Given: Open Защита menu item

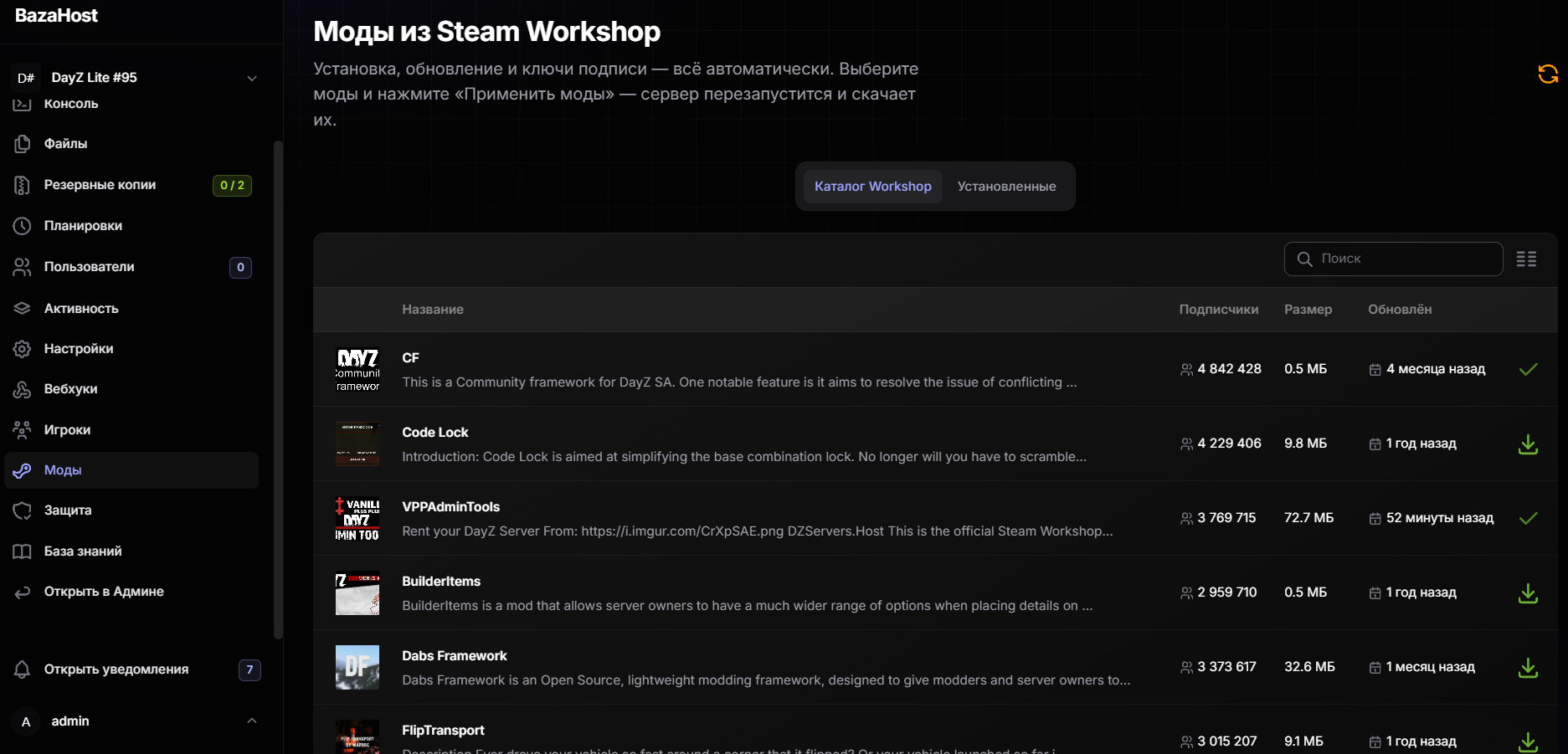Looking at the screenshot, I should click(x=131, y=510).
